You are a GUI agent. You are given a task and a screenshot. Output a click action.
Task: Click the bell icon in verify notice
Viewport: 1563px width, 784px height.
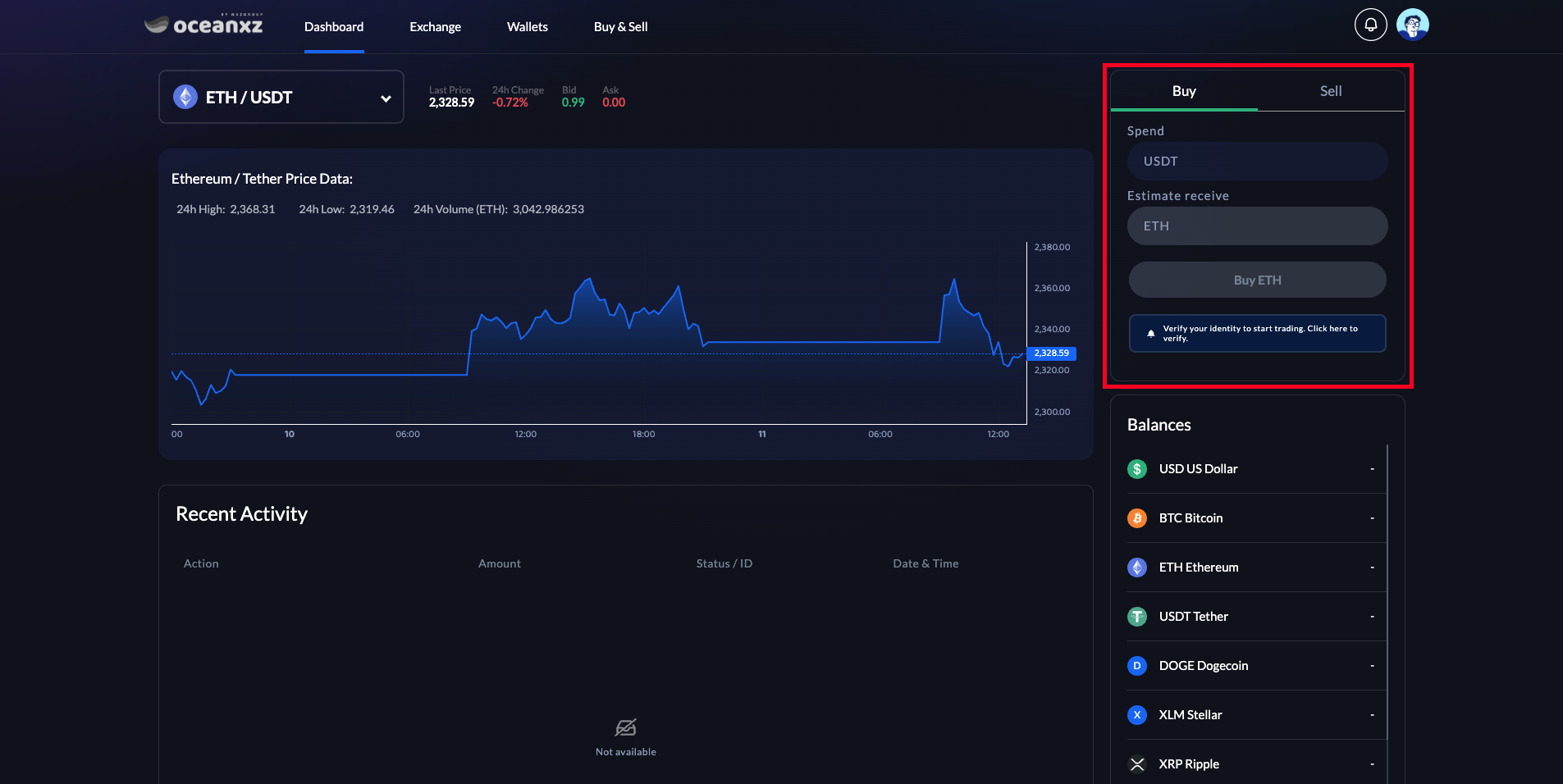tap(1150, 333)
